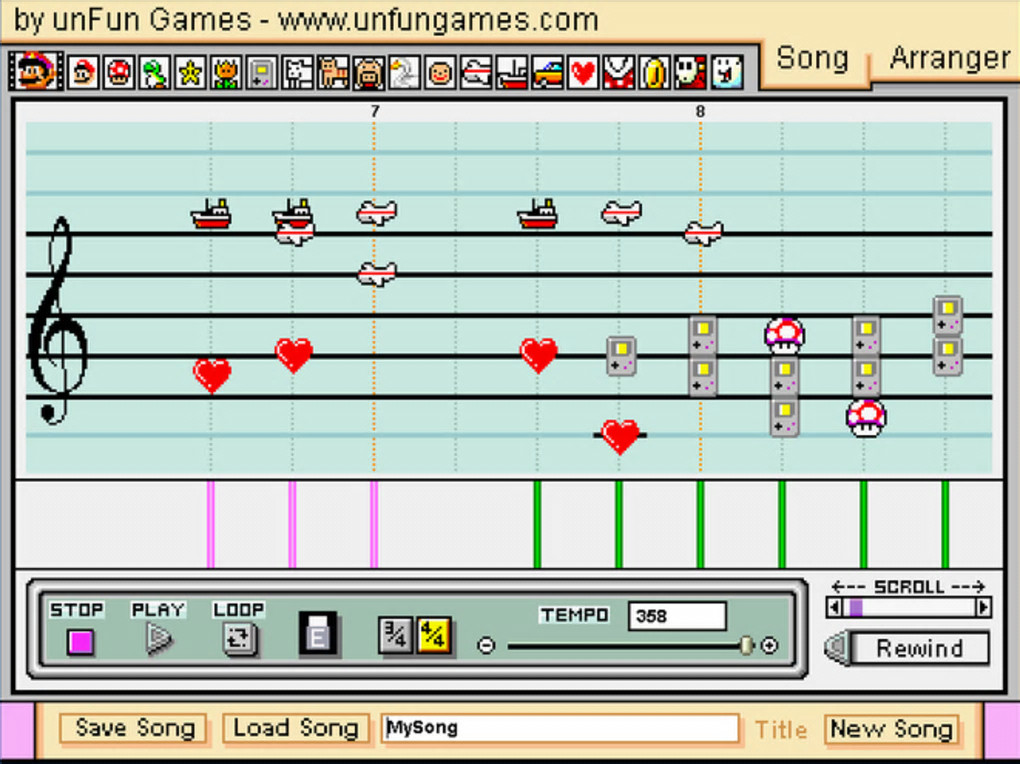Select the Boat instrument in the toolbar

pos(511,72)
